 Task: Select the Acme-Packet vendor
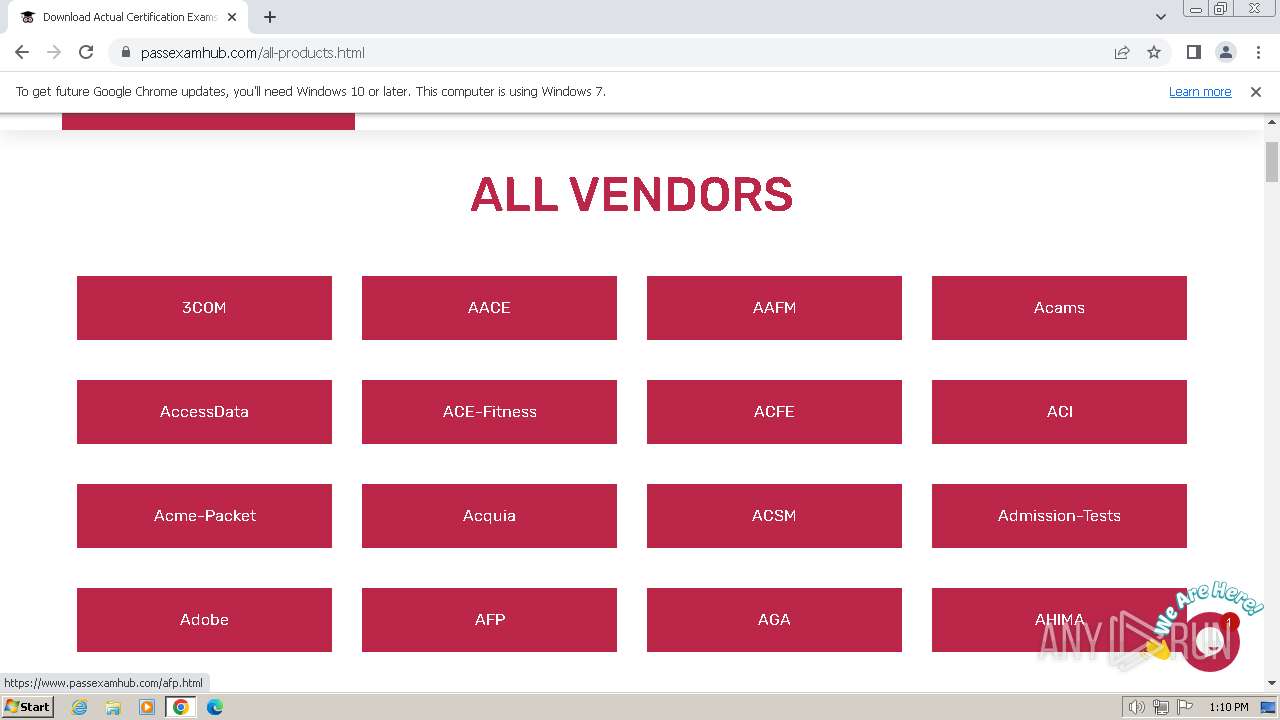tap(204, 516)
